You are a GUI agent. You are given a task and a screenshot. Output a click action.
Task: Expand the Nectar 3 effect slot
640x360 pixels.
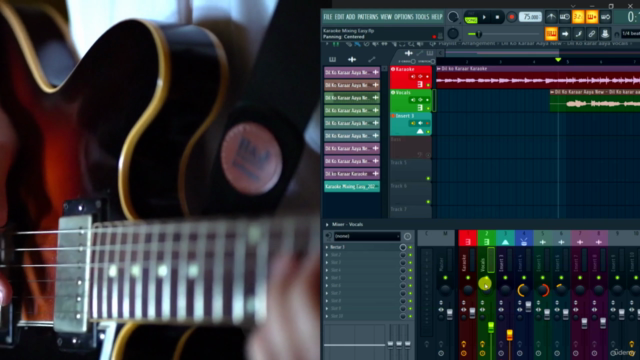click(327, 247)
